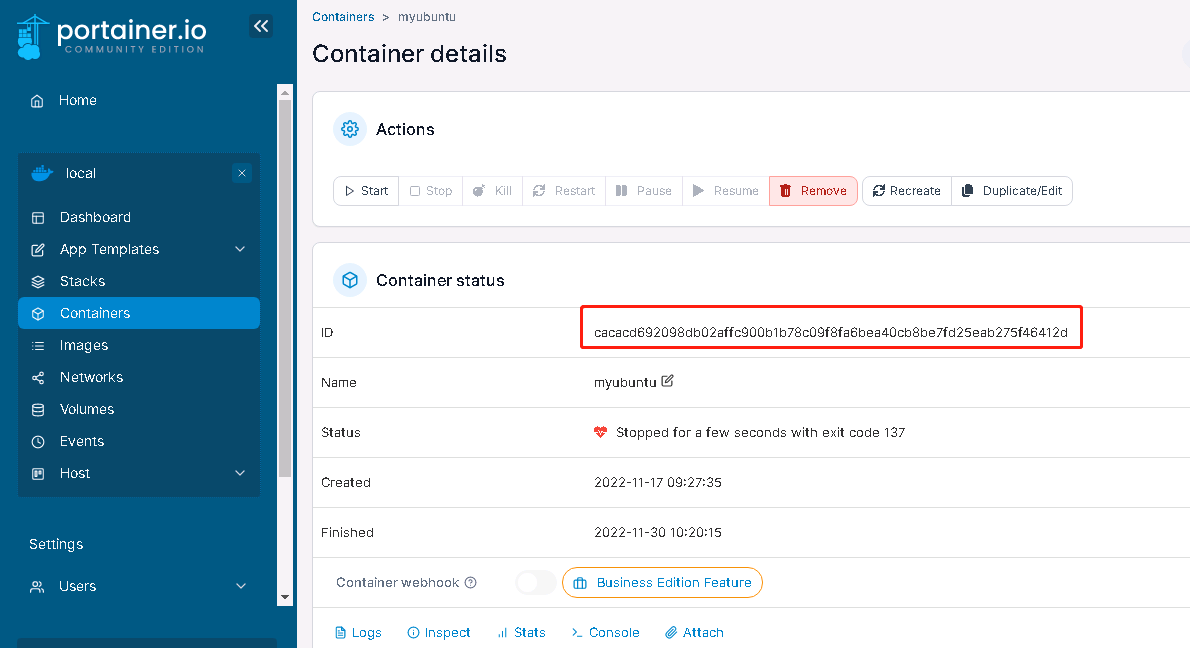This screenshot has height=648, width=1190.
Task: Click the help icon next to Container webhook
Action: (x=471, y=583)
